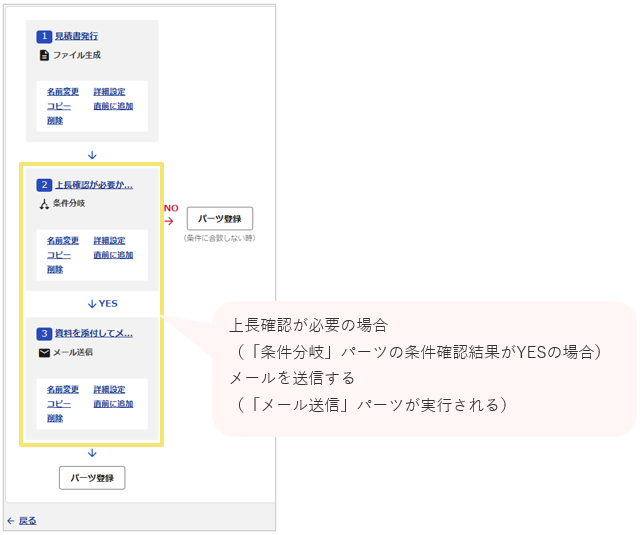Click 直前に追加 in the メール送信 step
640x535 pixels.
[113, 404]
